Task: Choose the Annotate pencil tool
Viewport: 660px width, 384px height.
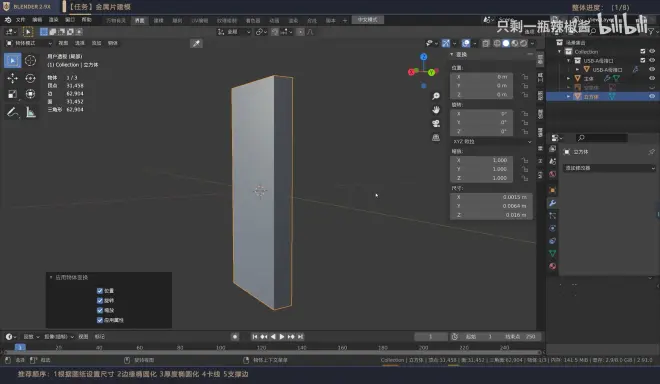Action: coord(13,112)
